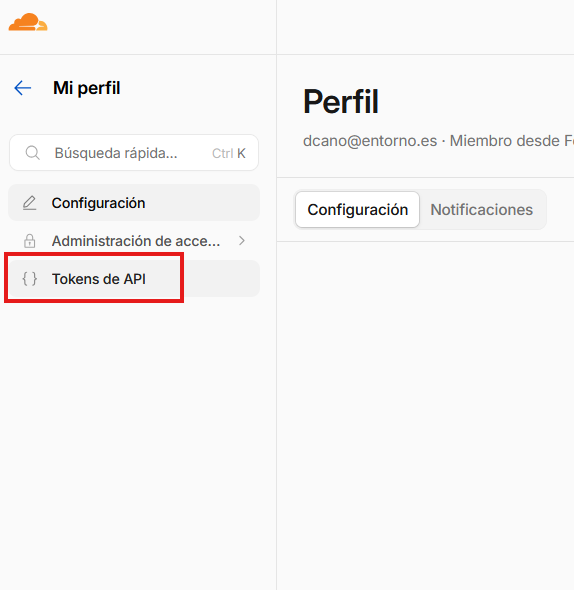This screenshot has width=574, height=590.
Task: Click the Ctrl K shortcut hint
Action: 229,153
